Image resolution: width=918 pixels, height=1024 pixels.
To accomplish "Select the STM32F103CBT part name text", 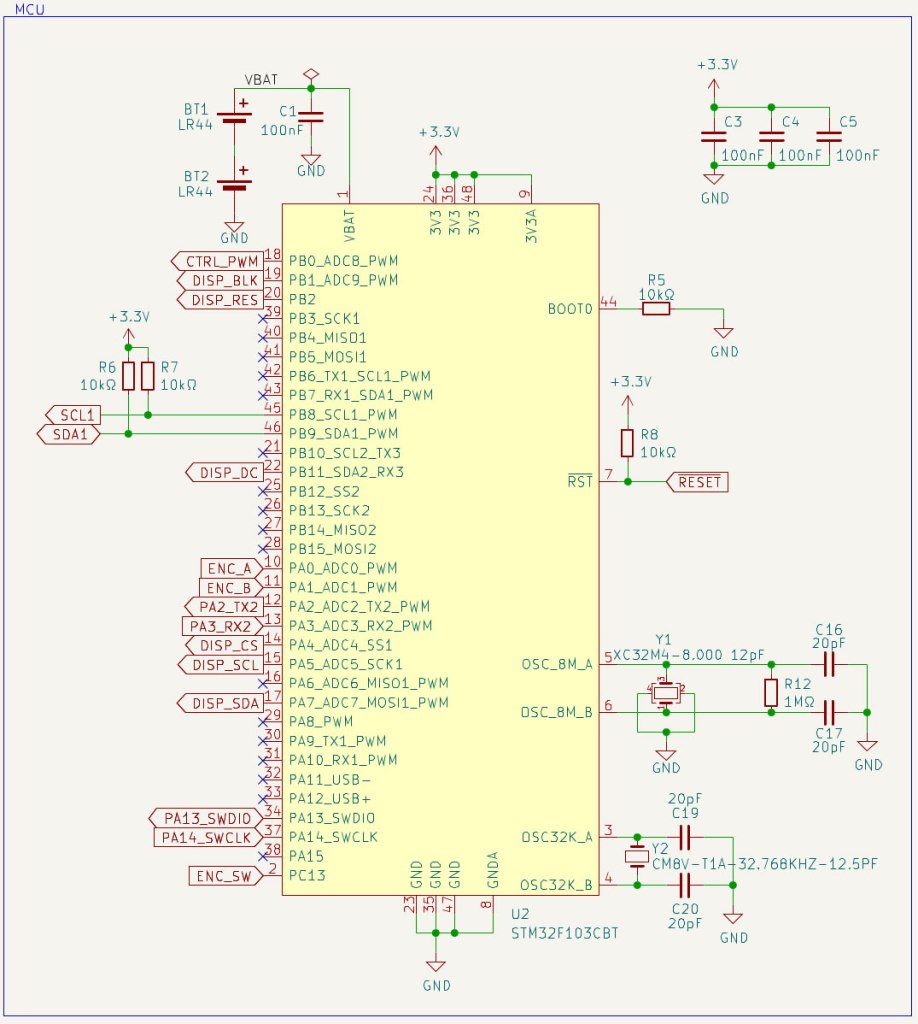I will pyautogui.click(x=563, y=933).
